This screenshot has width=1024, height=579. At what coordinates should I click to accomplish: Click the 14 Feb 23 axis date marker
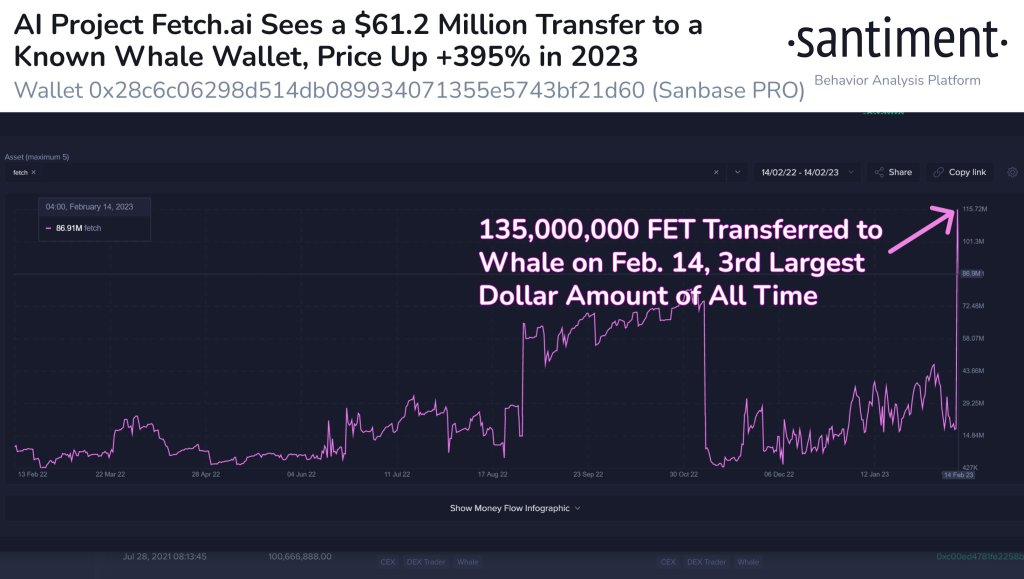(957, 475)
